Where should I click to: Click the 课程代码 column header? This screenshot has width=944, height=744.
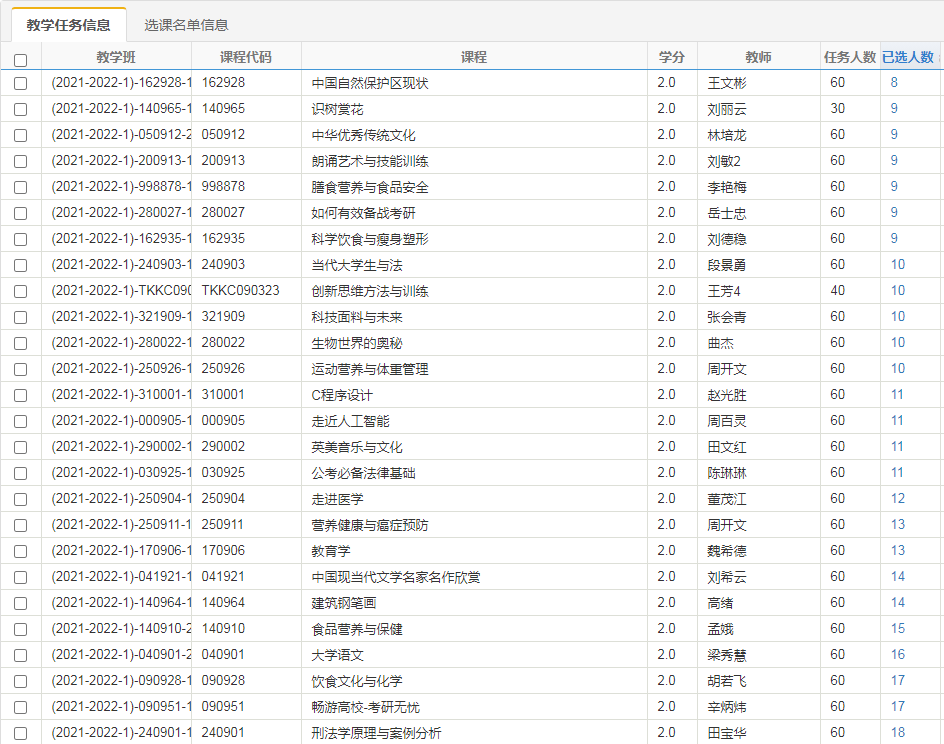pos(246,57)
